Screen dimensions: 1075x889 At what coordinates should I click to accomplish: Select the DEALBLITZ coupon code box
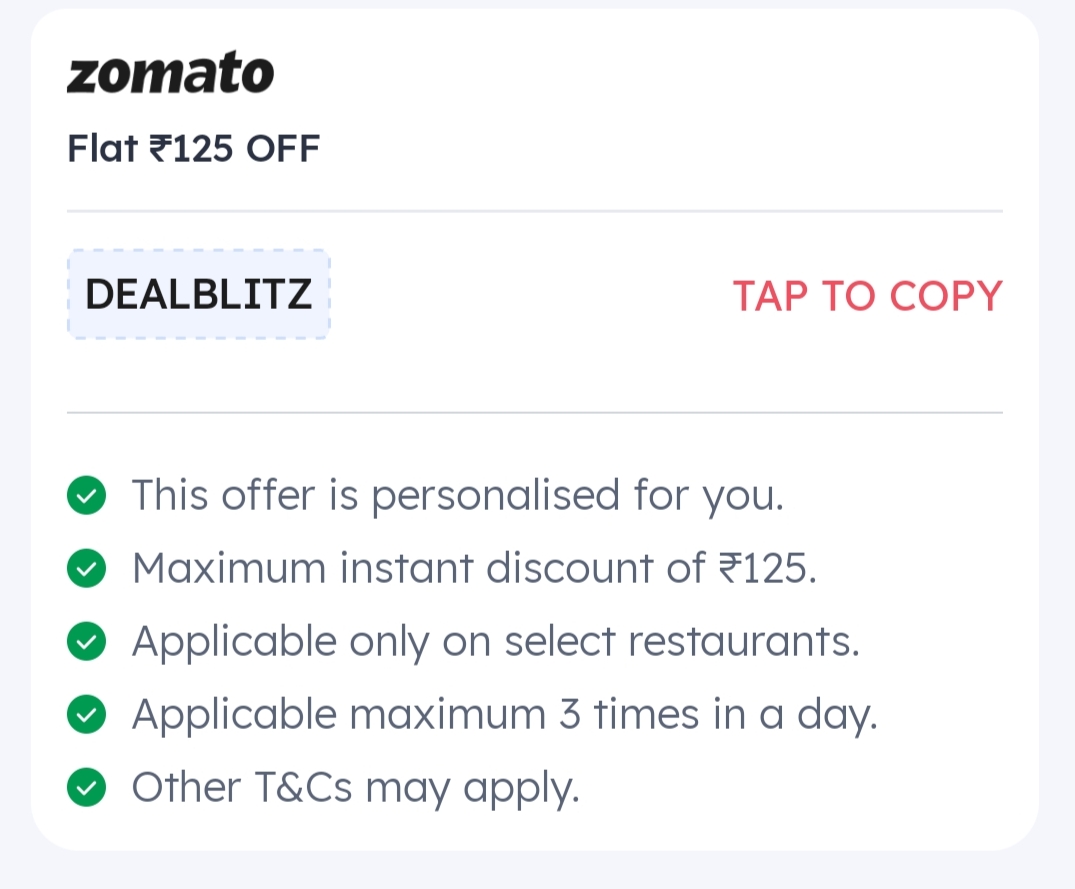tap(198, 295)
